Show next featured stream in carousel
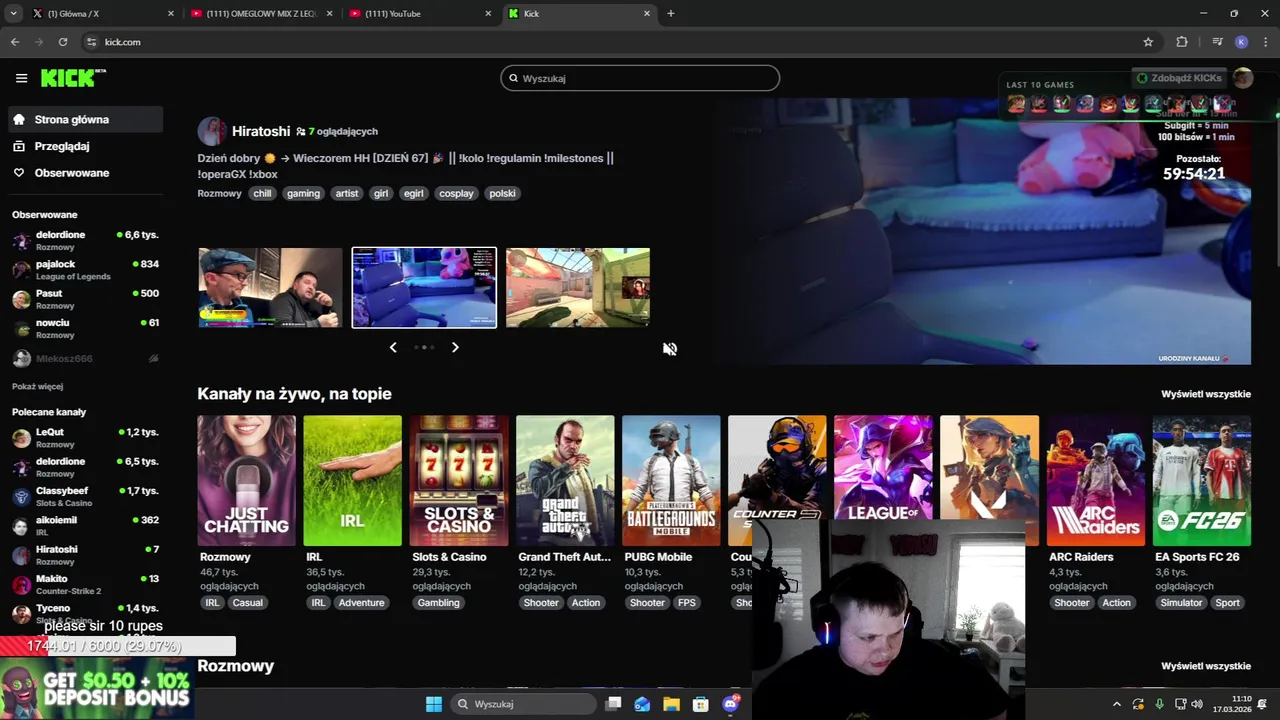Viewport: 1280px width, 720px height. click(455, 347)
